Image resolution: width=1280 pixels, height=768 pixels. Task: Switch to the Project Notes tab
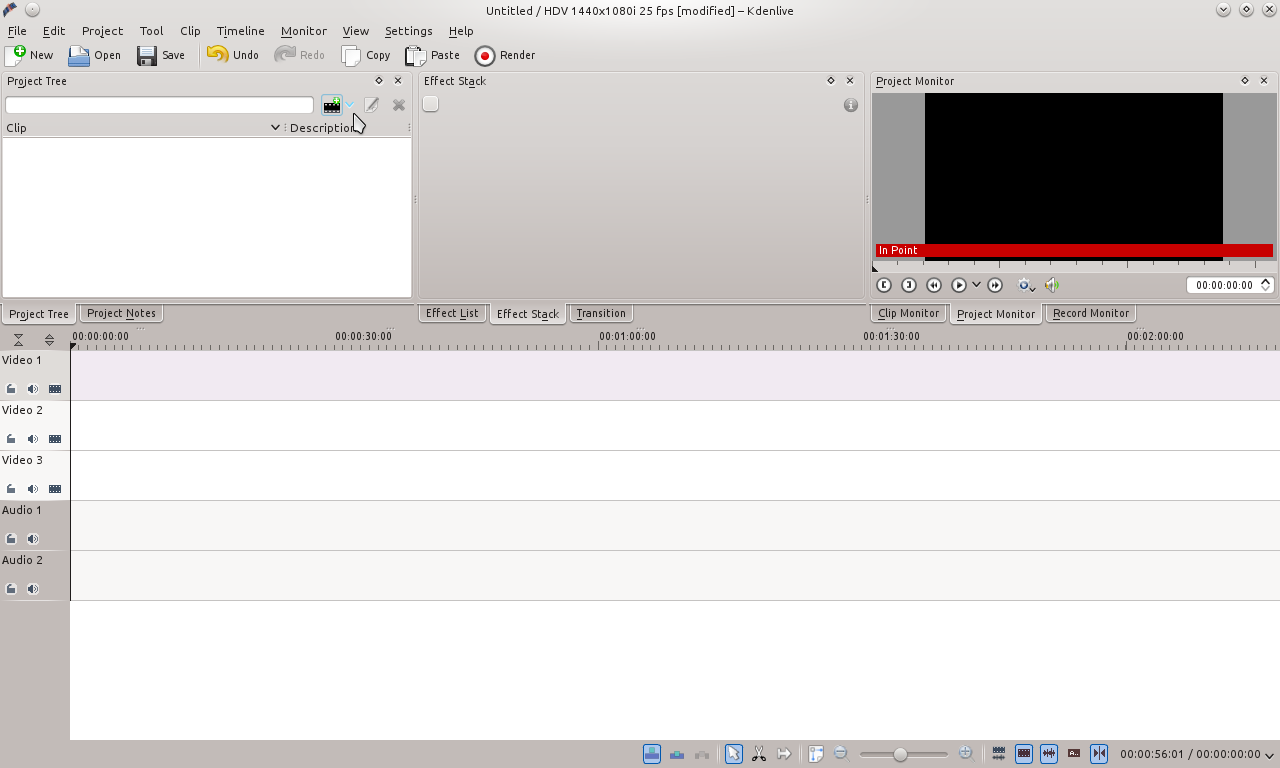coord(121,313)
